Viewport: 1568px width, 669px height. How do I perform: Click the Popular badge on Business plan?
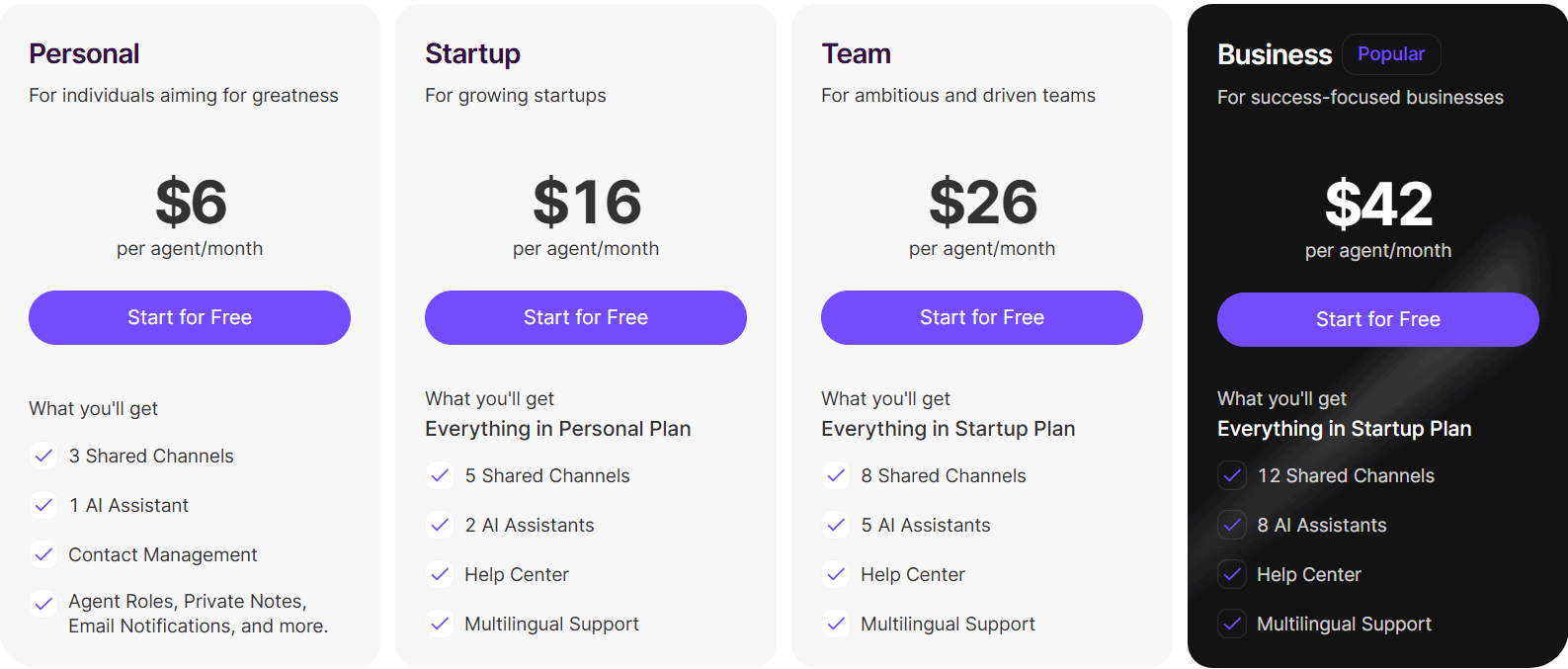point(1391,54)
